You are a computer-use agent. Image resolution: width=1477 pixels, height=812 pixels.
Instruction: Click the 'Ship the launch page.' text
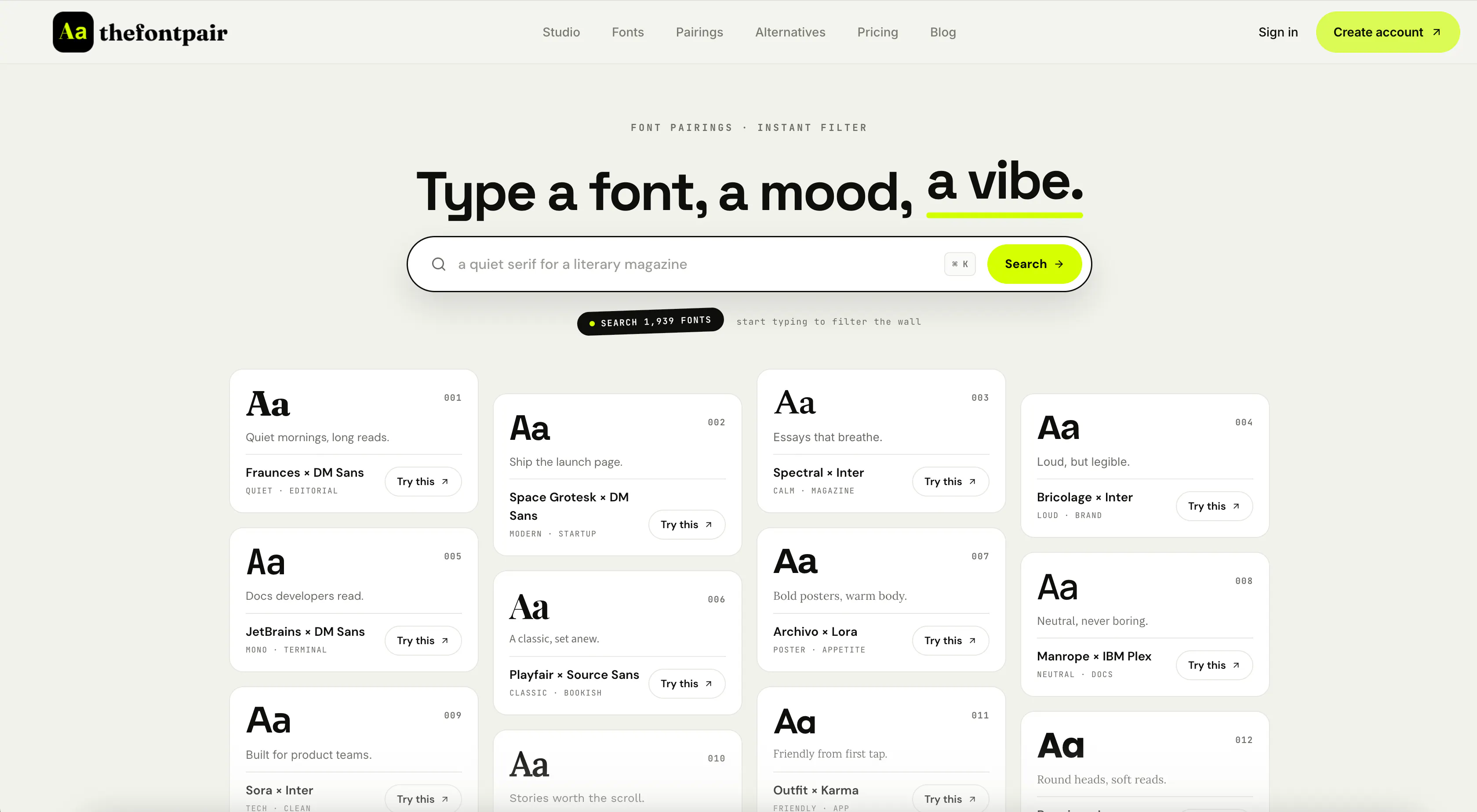pos(565,462)
